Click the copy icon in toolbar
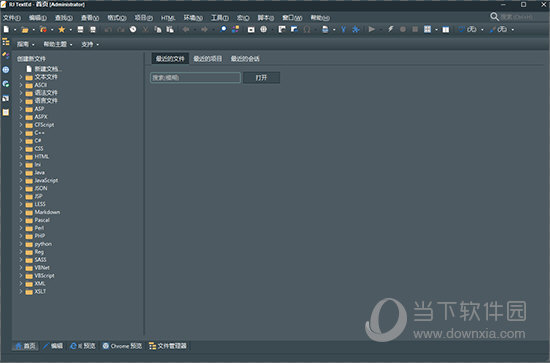This screenshot has width=550, height=363. point(158,29)
